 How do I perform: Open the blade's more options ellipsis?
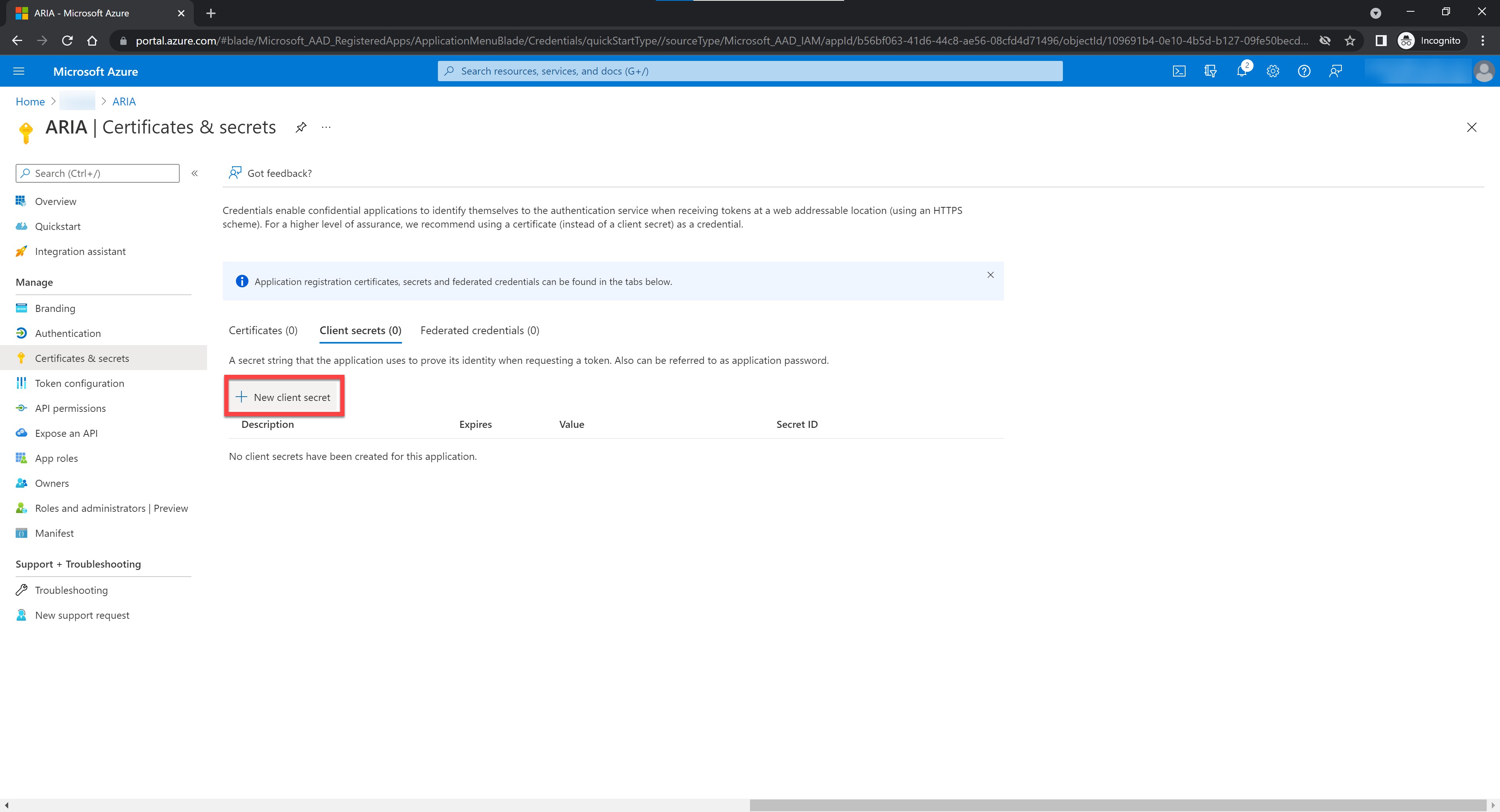pos(326,128)
